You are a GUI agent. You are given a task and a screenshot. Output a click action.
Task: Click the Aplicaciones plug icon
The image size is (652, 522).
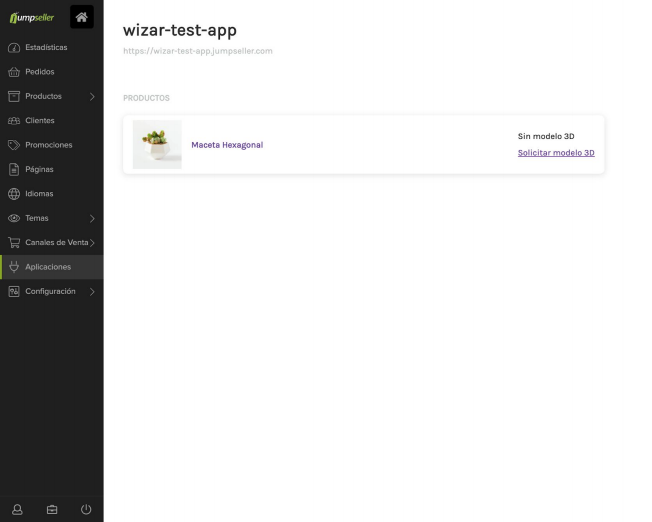(x=14, y=267)
